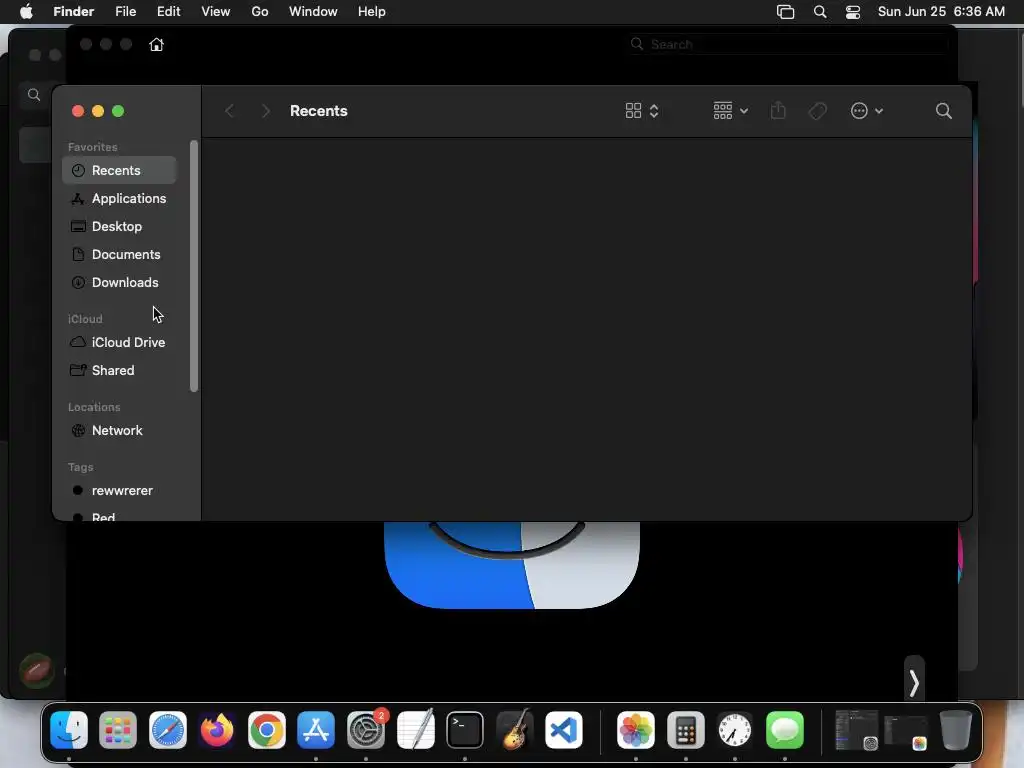Viewport: 1024px width, 768px height.
Task: Click the Search field in background window
Action: (x=788, y=44)
